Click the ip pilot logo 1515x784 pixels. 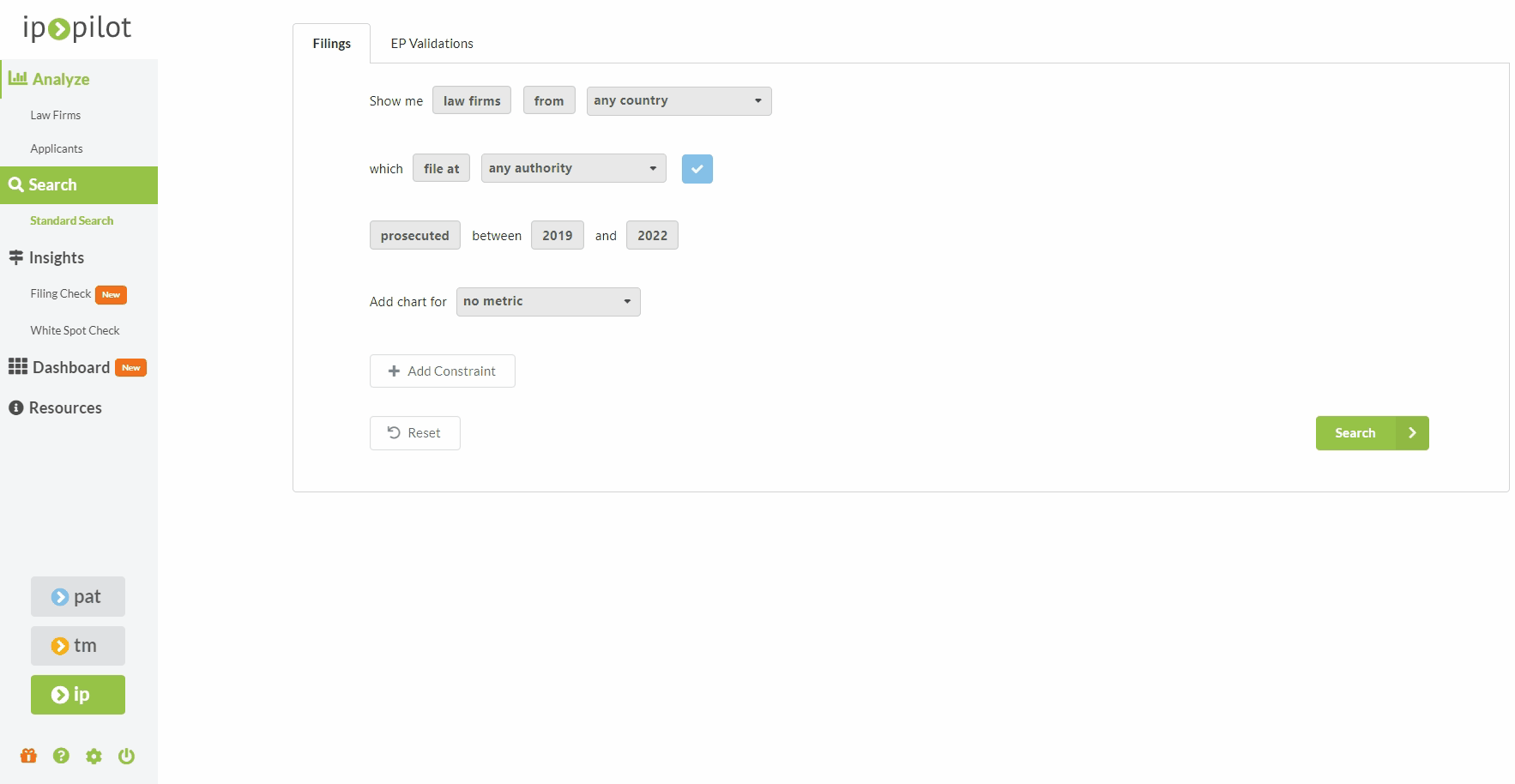[77, 28]
